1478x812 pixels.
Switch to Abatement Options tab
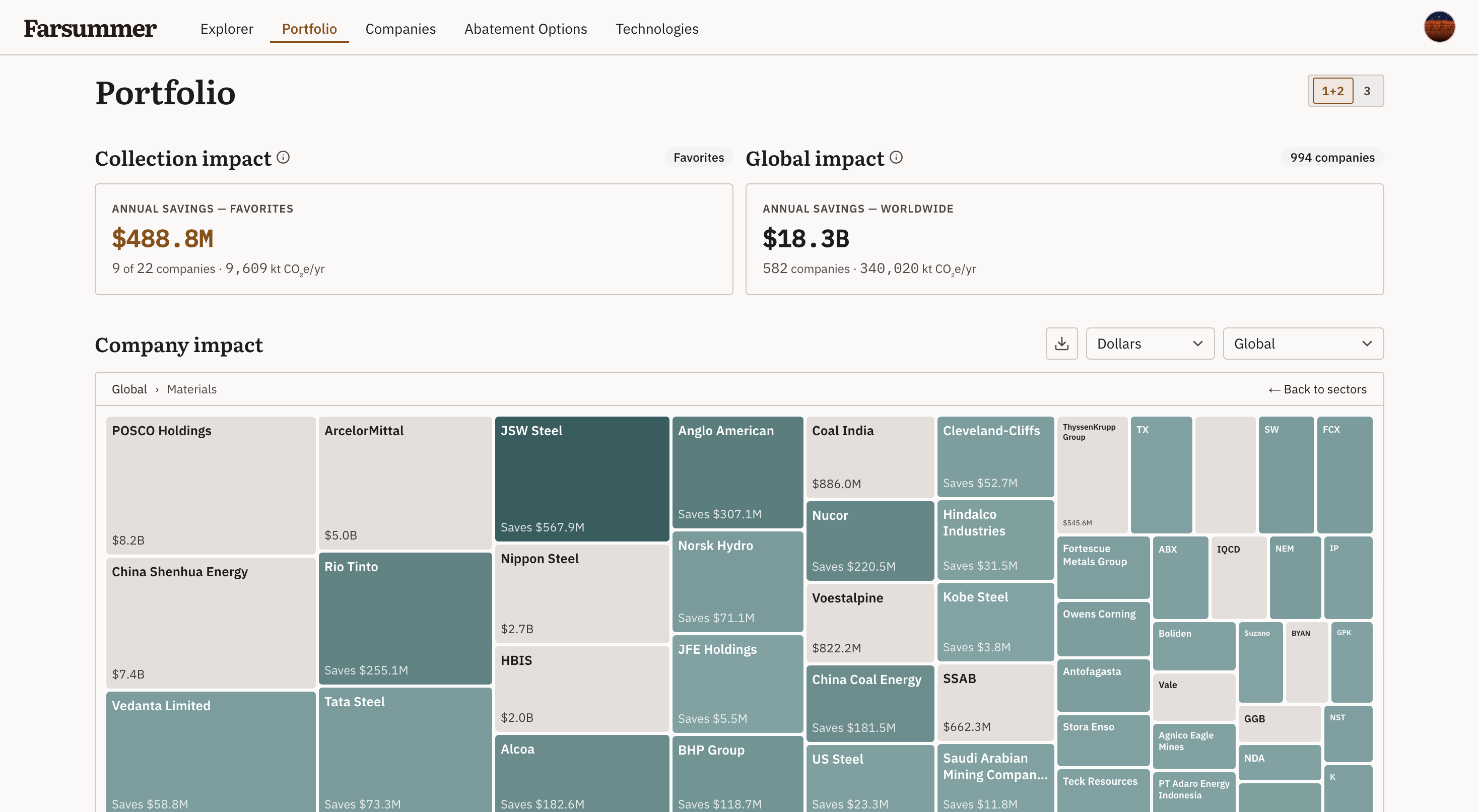[525, 29]
